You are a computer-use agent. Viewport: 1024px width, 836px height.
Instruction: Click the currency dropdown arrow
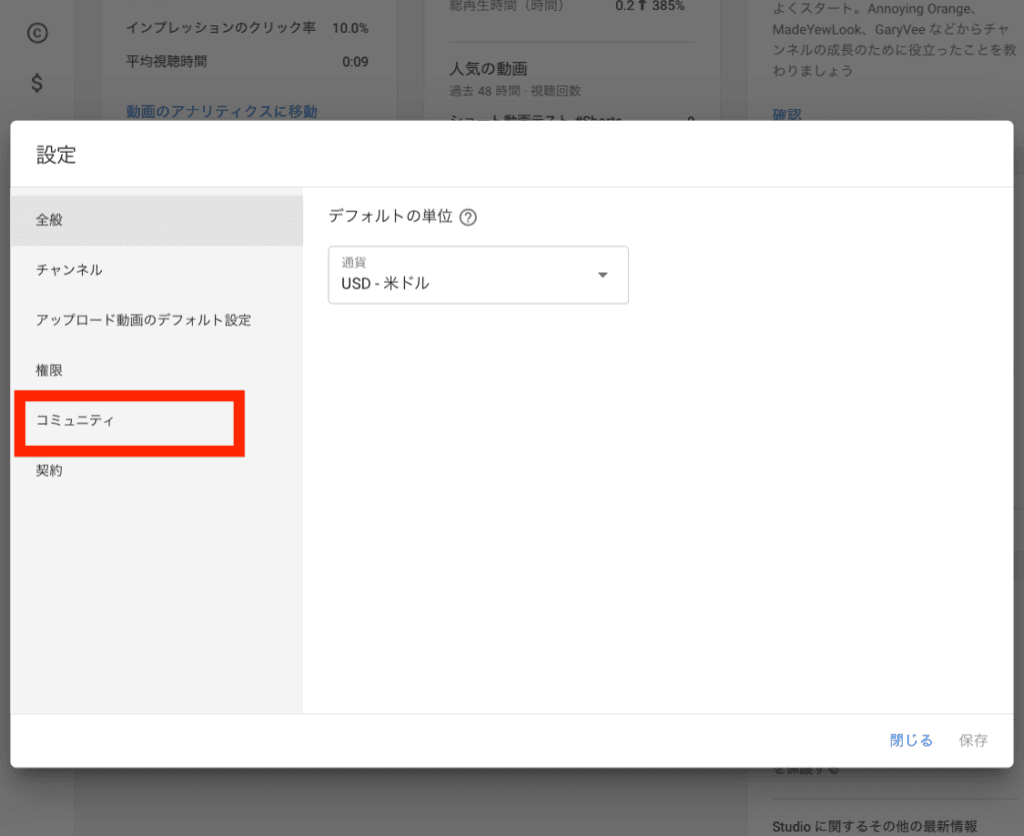(602, 275)
